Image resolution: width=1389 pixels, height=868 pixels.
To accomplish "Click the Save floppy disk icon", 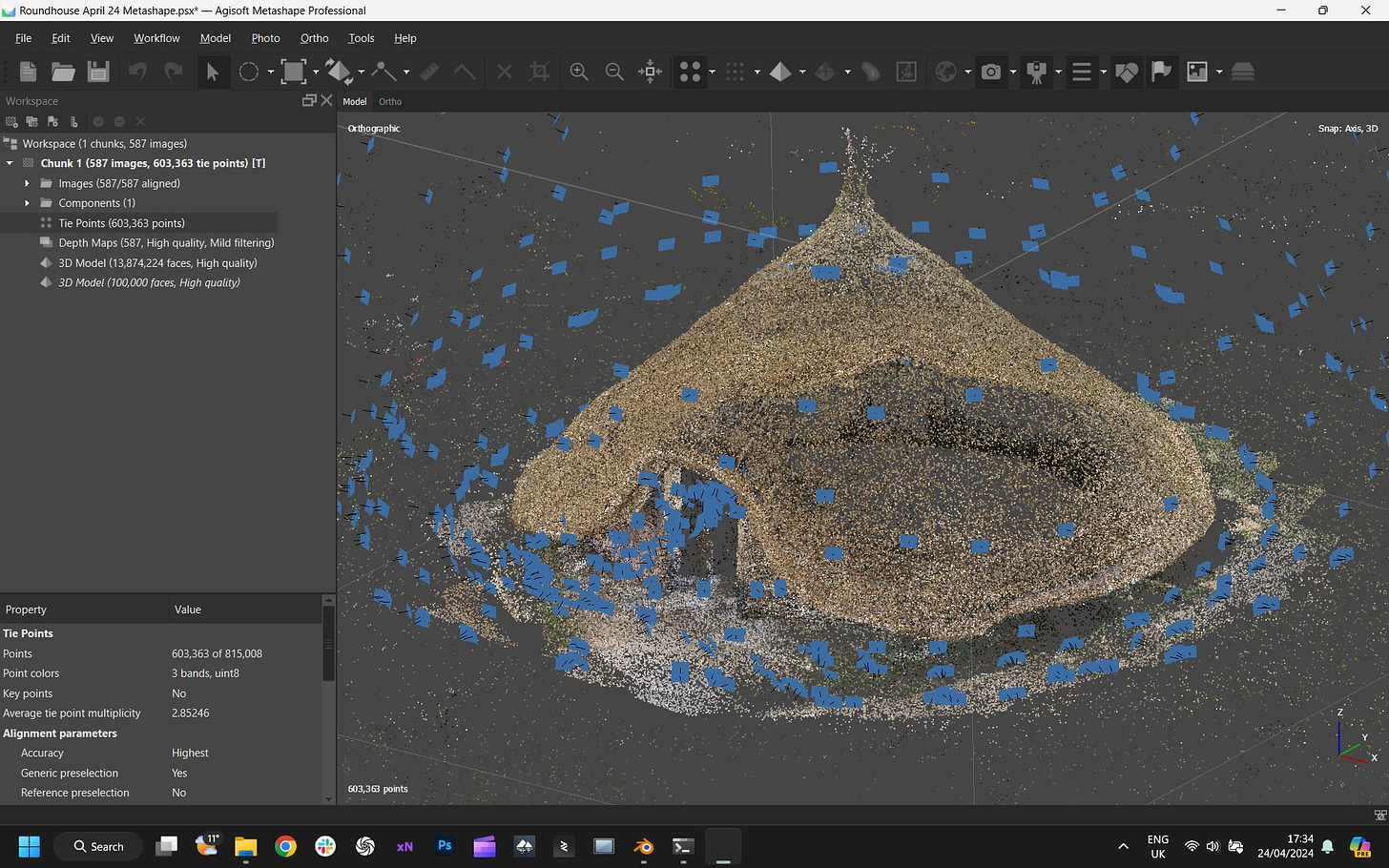I will (x=98, y=72).
